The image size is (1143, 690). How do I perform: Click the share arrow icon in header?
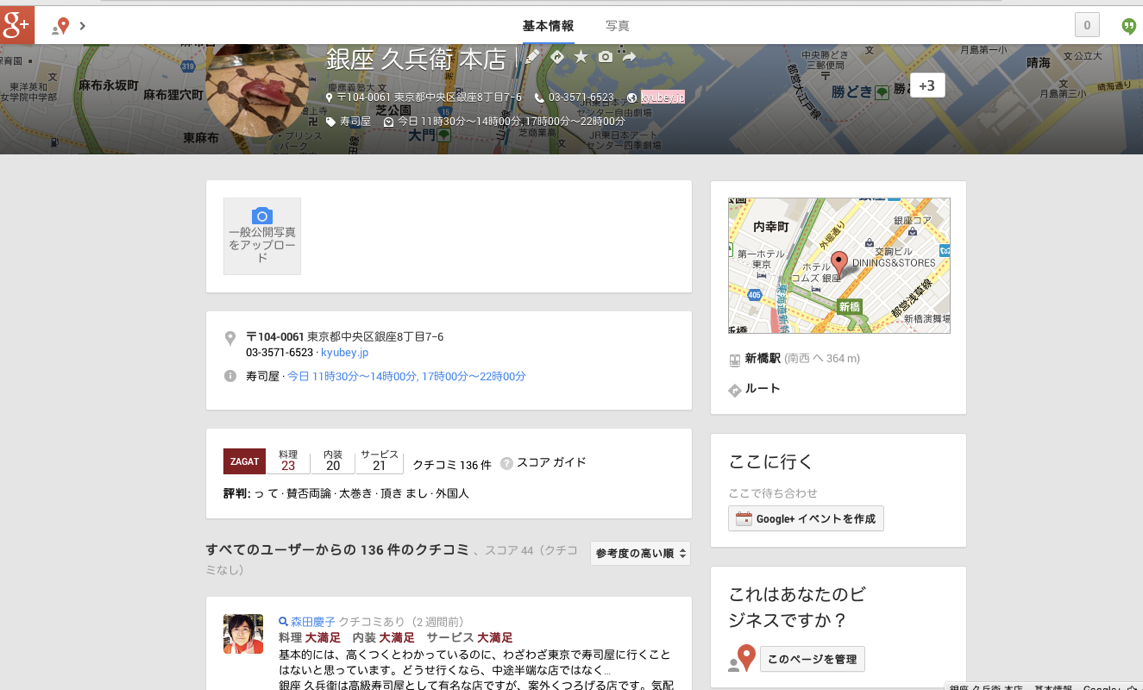(629, 56)
